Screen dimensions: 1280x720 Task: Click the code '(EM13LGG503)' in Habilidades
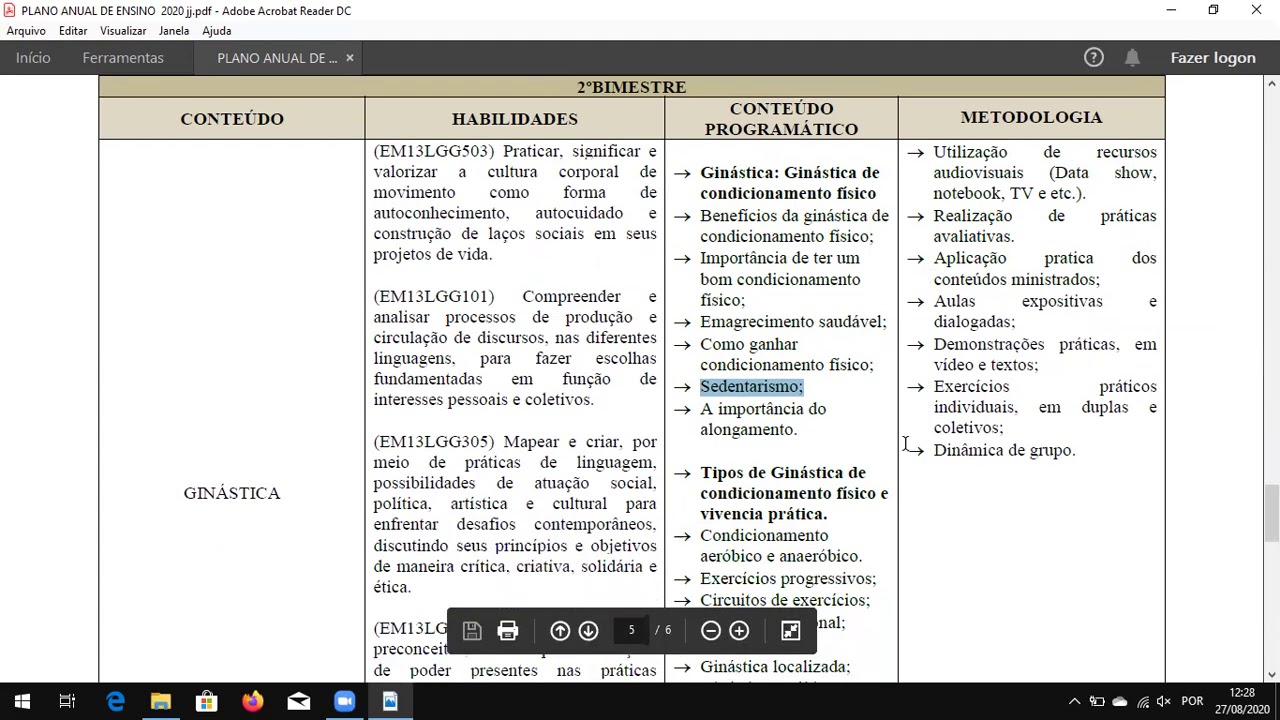coord(434,151)
